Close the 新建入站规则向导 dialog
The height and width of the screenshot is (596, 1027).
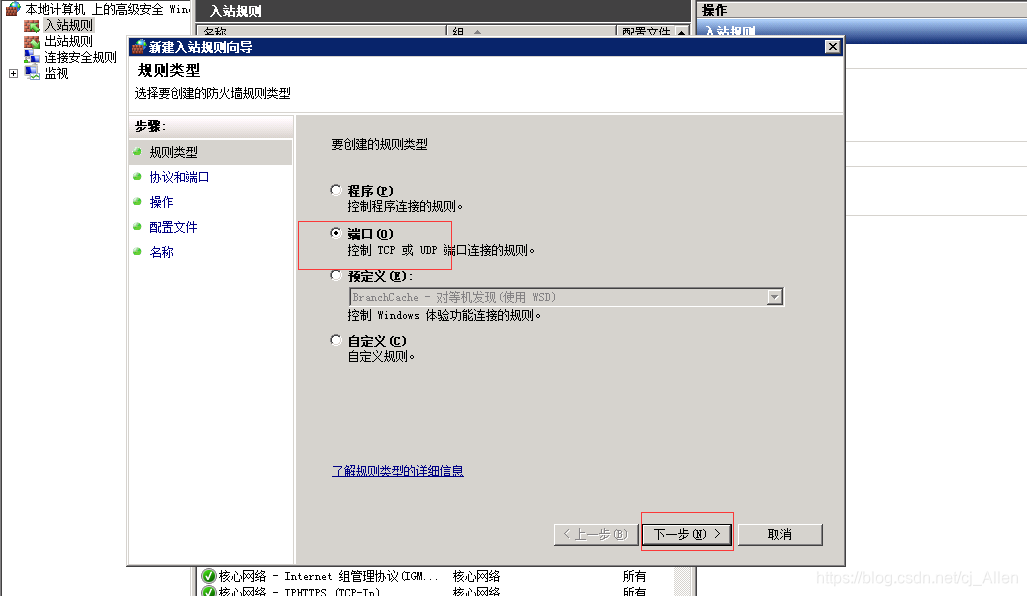(x=832, y=47)
